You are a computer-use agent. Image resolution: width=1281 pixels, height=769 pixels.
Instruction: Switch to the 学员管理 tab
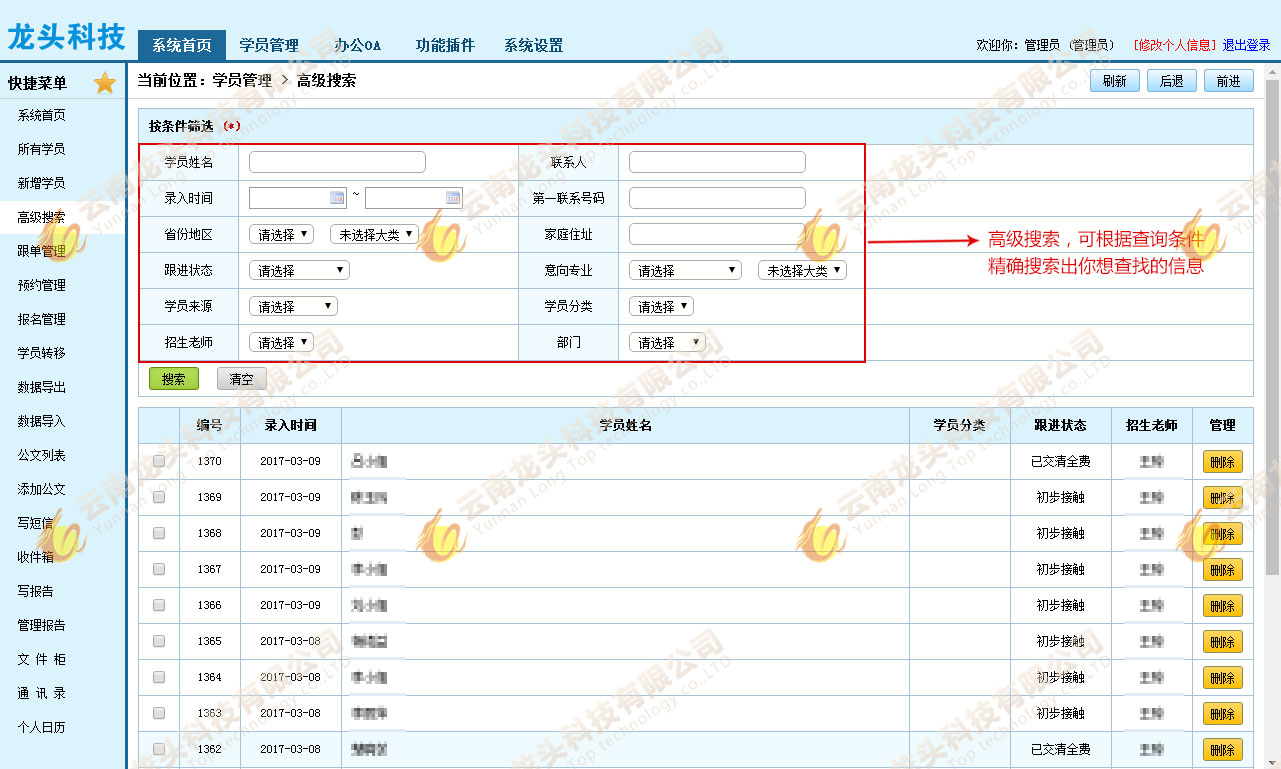pyautogui.click(x=269, y=45)
